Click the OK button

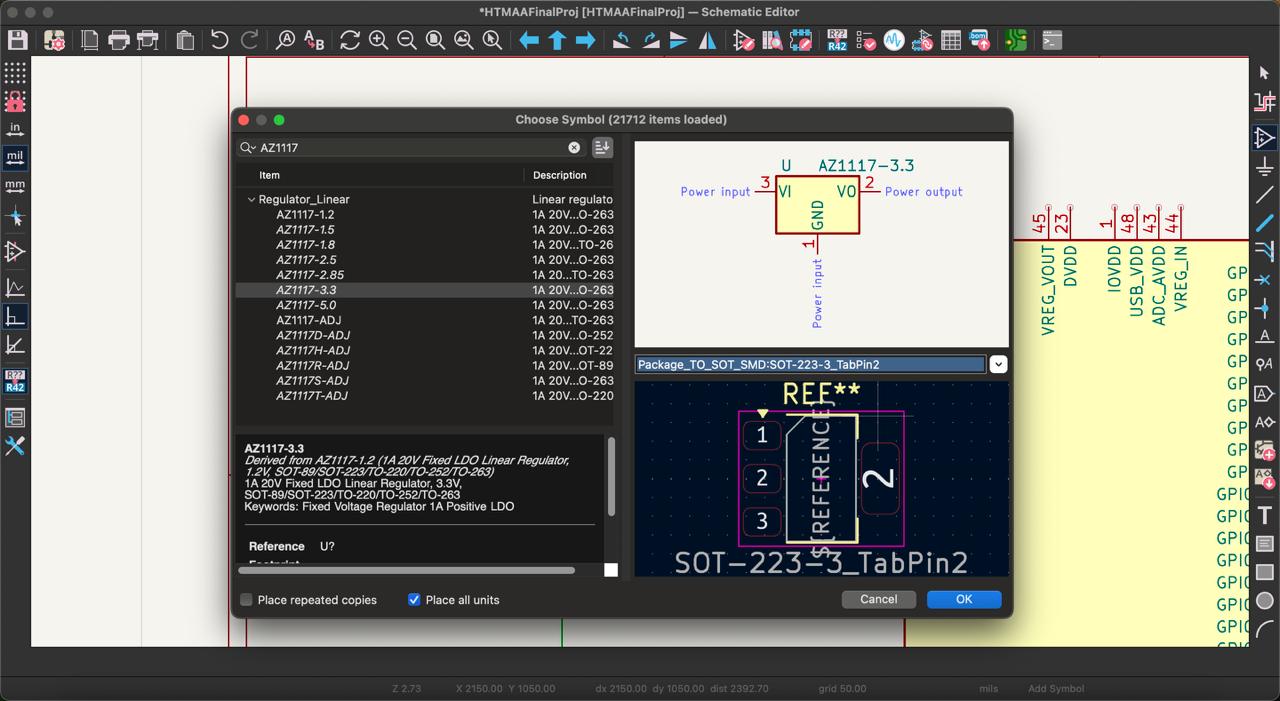coord(963,599)
